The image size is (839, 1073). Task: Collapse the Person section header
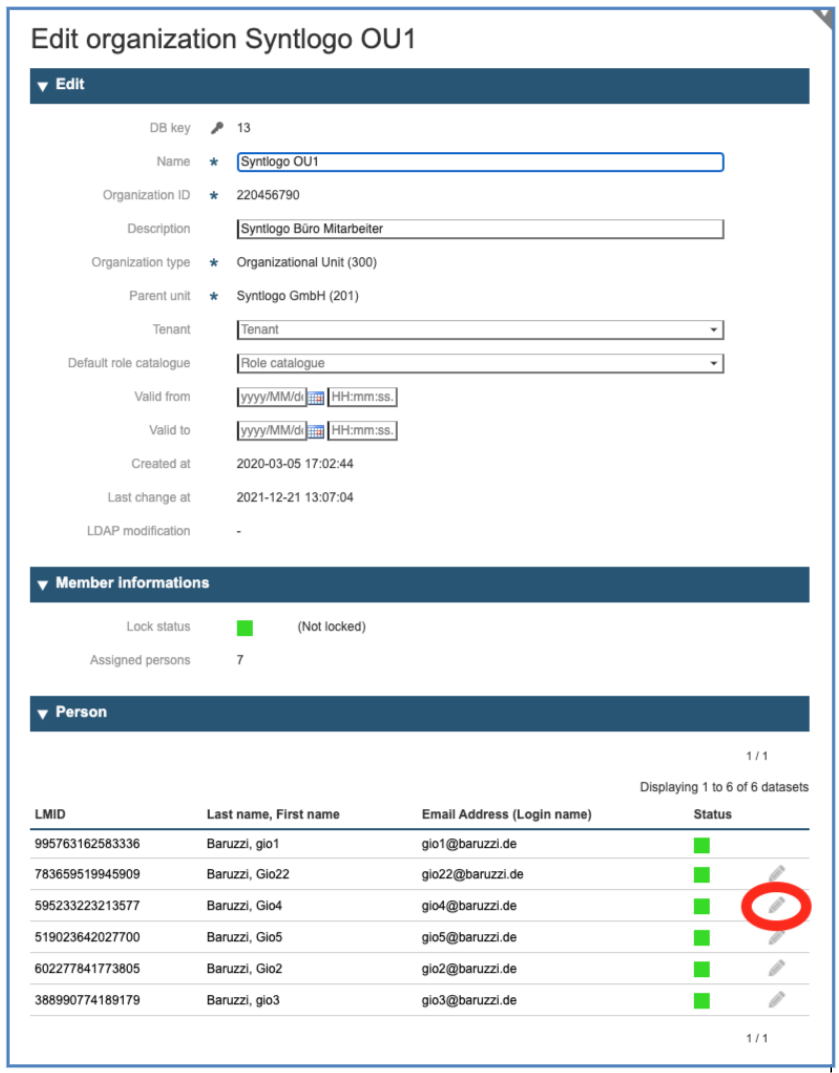click(x=42, y=714)
